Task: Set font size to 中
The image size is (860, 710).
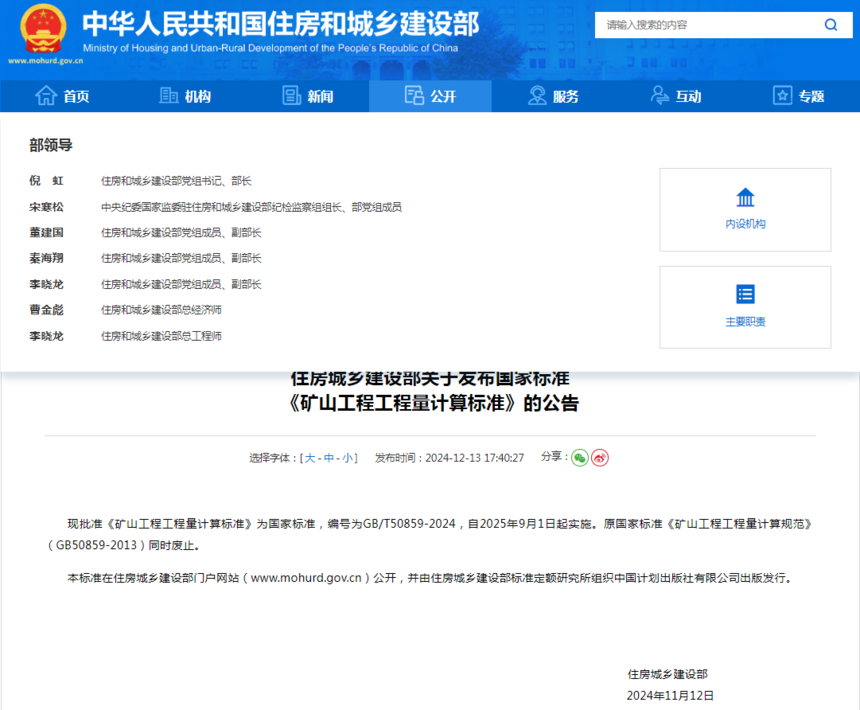Action: coord(329,458)
